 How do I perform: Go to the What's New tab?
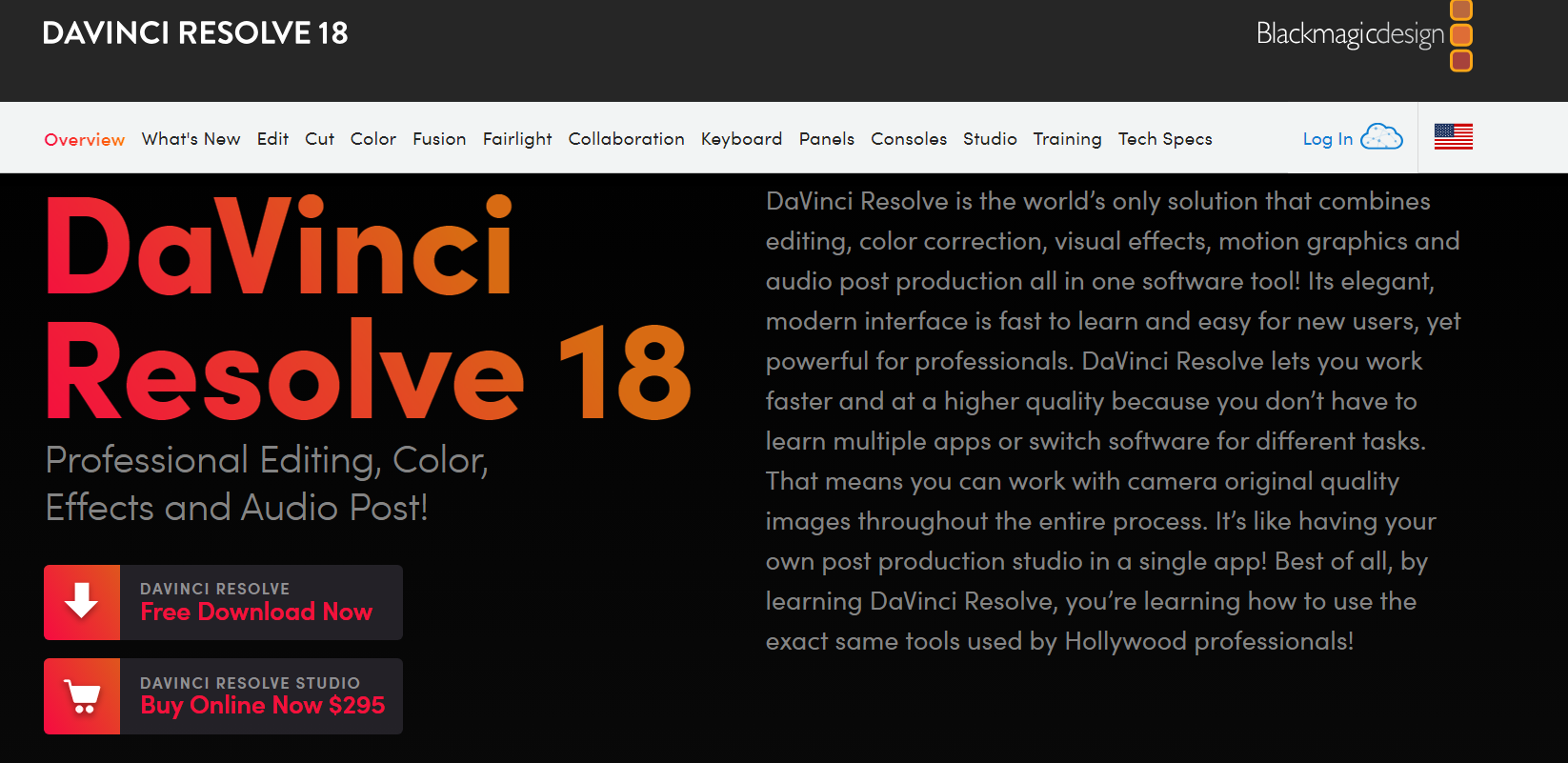pyautogui.click(x=191, y=139)
